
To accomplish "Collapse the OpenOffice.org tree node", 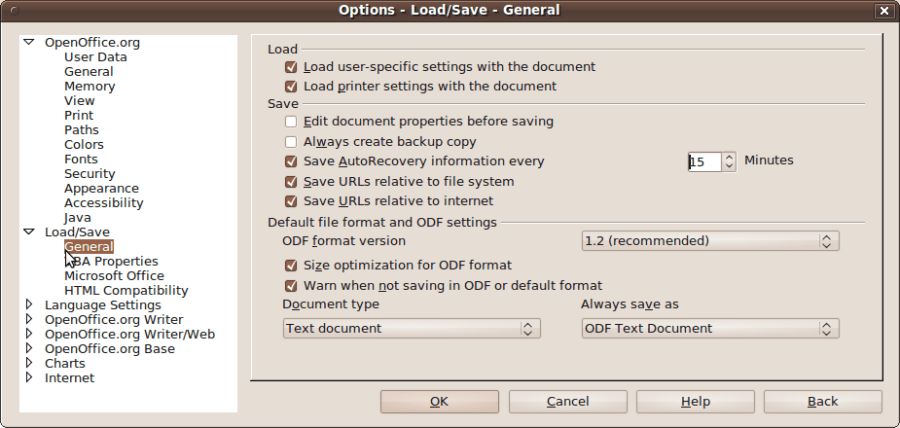I will (x=29, y=43).
